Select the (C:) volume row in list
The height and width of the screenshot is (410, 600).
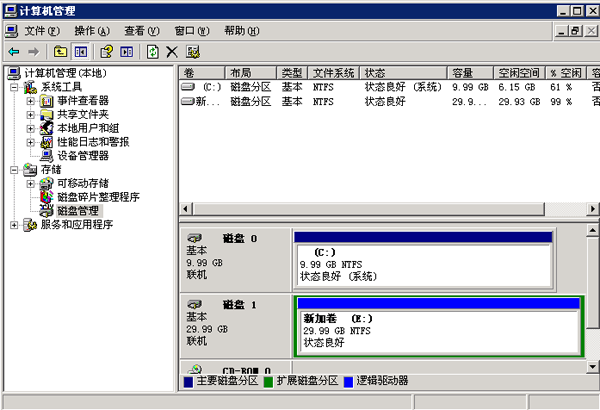tap(205, 87)
